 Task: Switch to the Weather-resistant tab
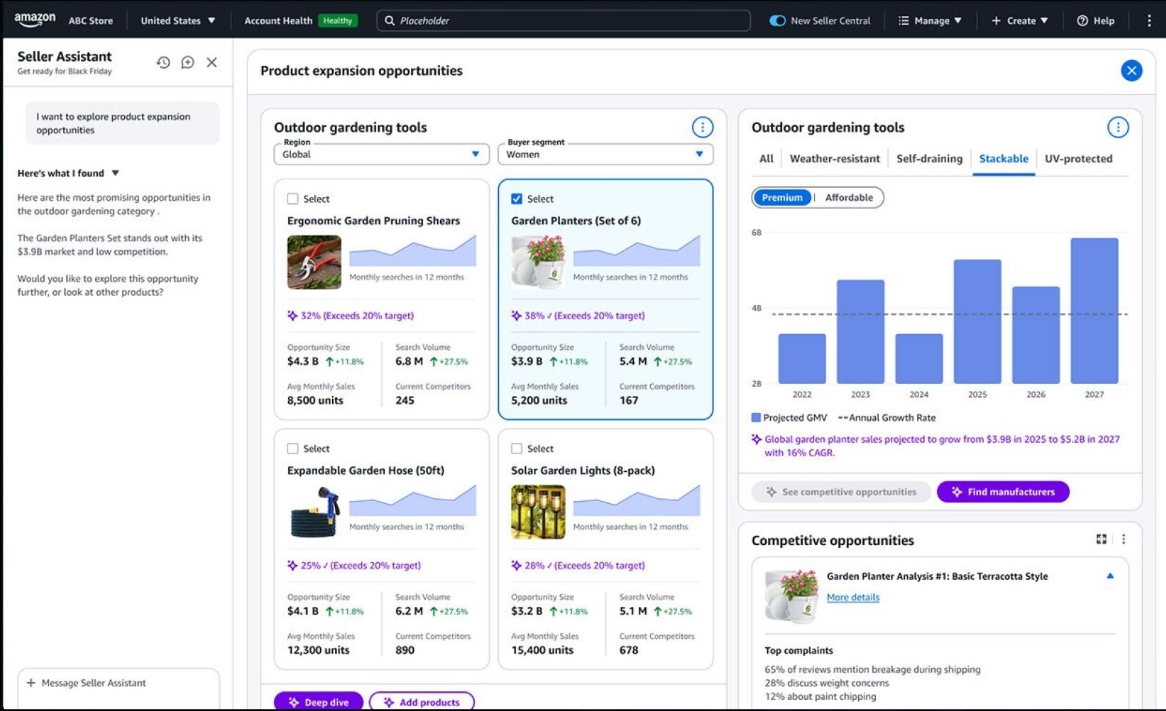tap(834, 158)
